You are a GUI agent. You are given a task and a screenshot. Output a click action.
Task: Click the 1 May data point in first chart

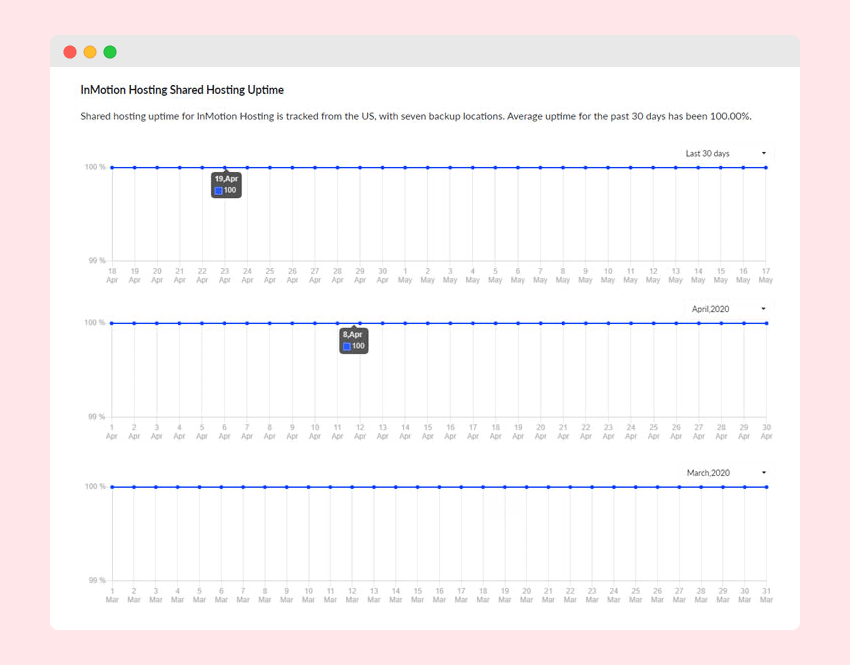tap(405, 167)
